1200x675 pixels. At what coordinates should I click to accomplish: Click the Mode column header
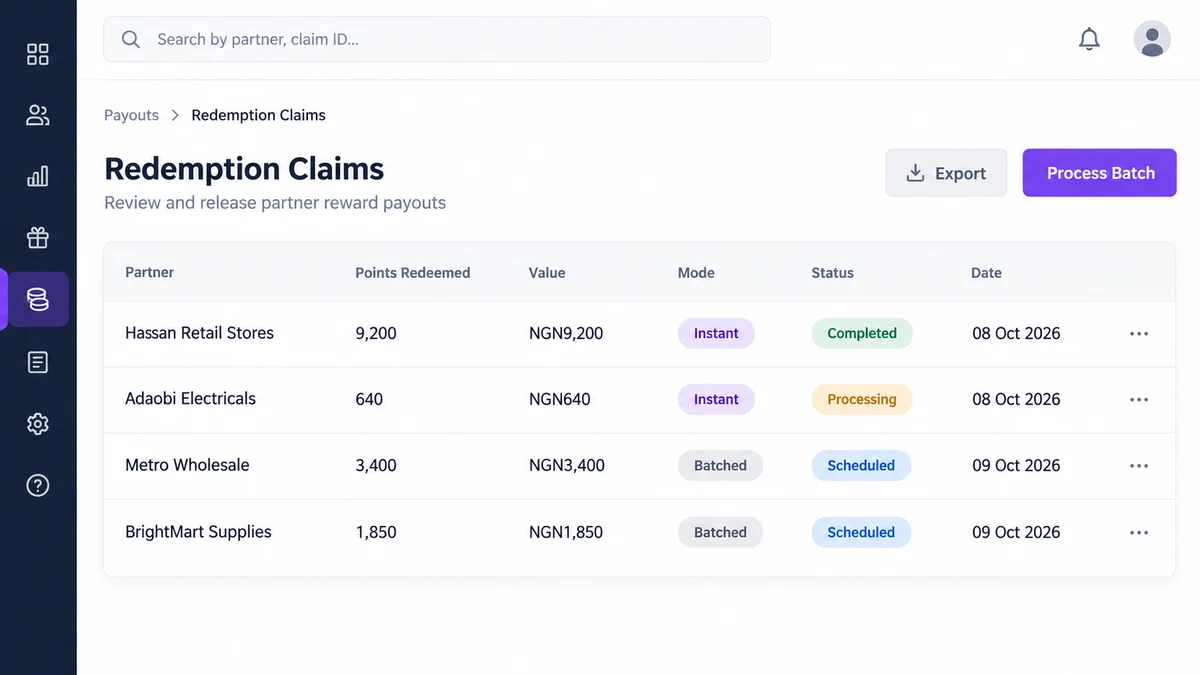(696, 273)
